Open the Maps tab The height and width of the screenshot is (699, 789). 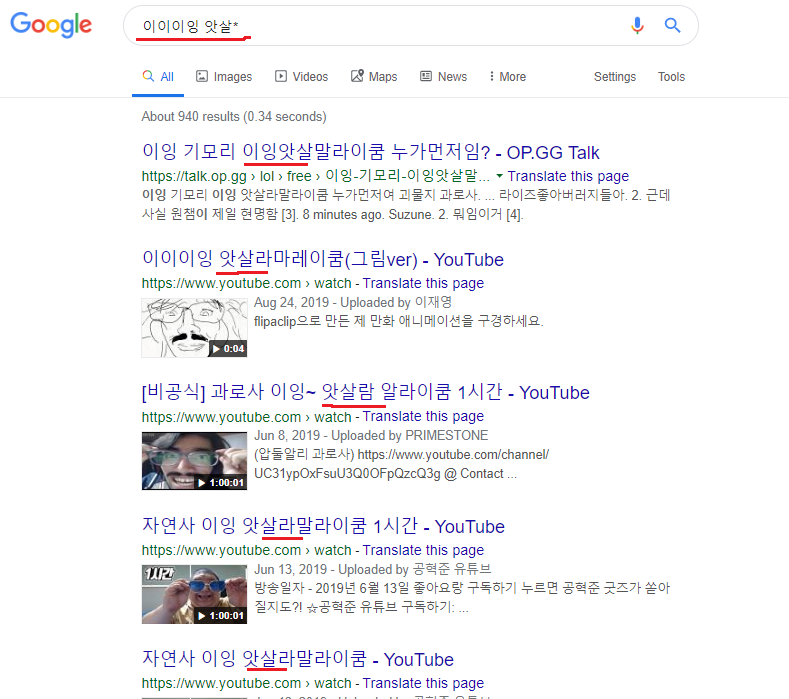coord(374,76)
